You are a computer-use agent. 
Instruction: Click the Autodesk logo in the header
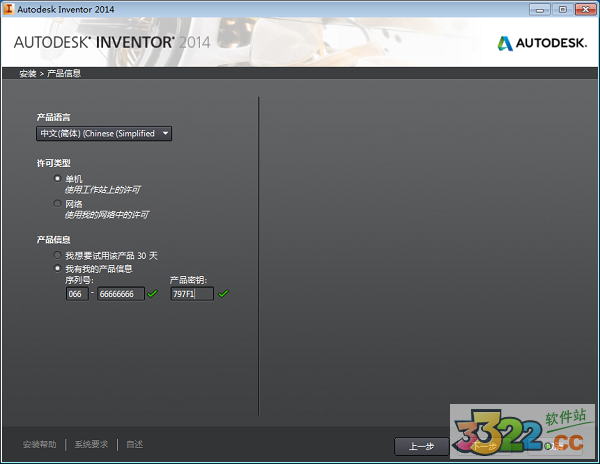[542, 43]
